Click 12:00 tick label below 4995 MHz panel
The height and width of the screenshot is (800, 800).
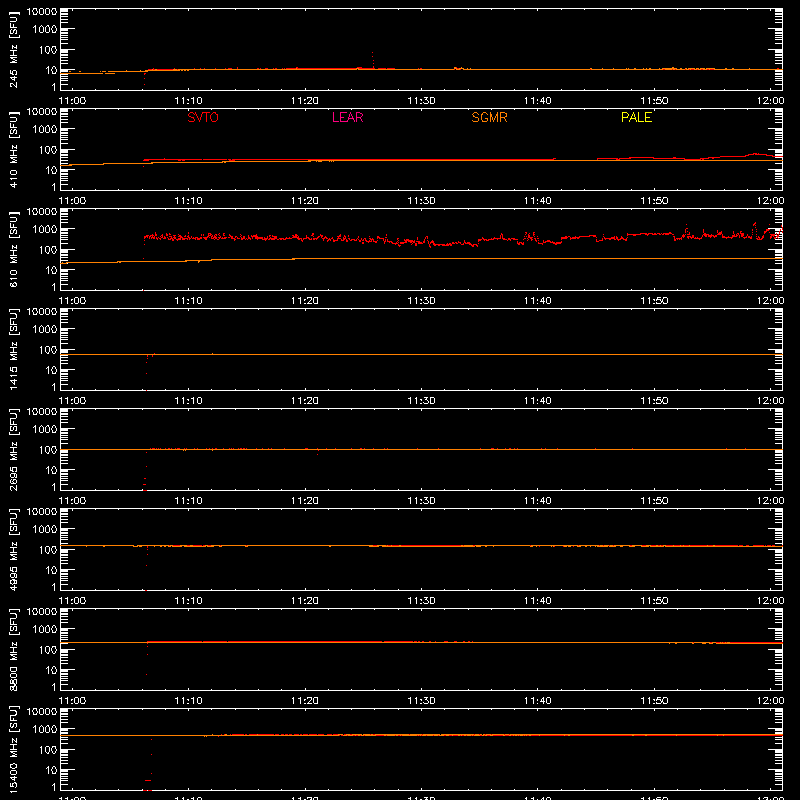click(770, 601)
